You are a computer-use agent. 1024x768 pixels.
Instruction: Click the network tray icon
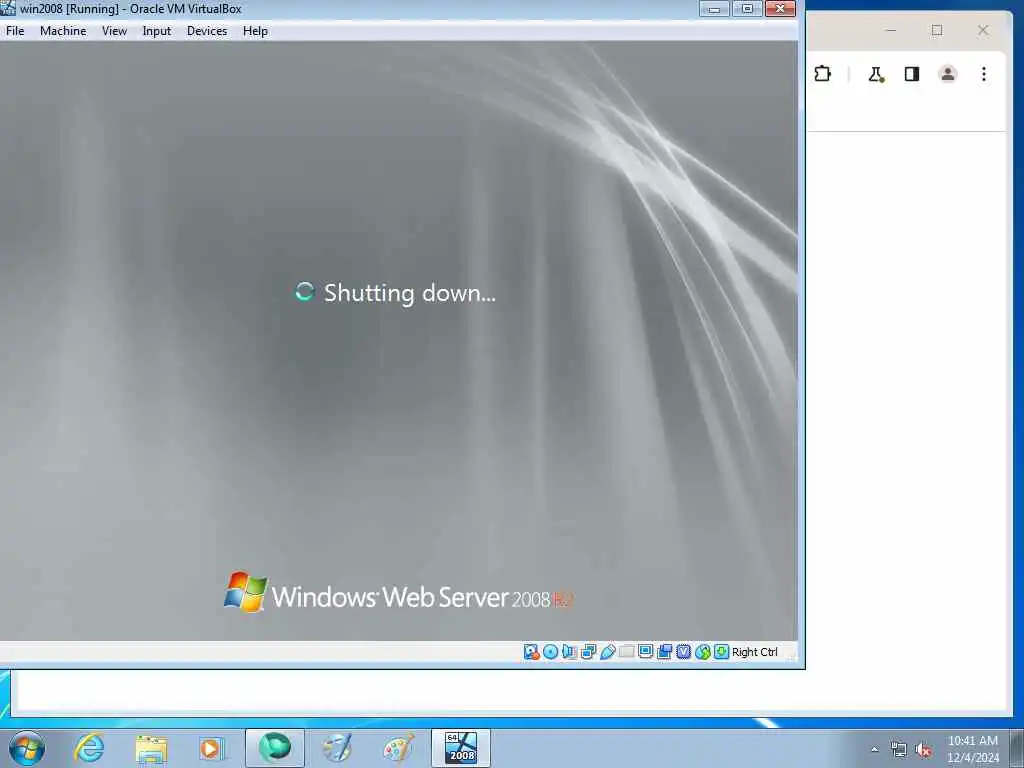pyautogui.click(x=899, y=750)
